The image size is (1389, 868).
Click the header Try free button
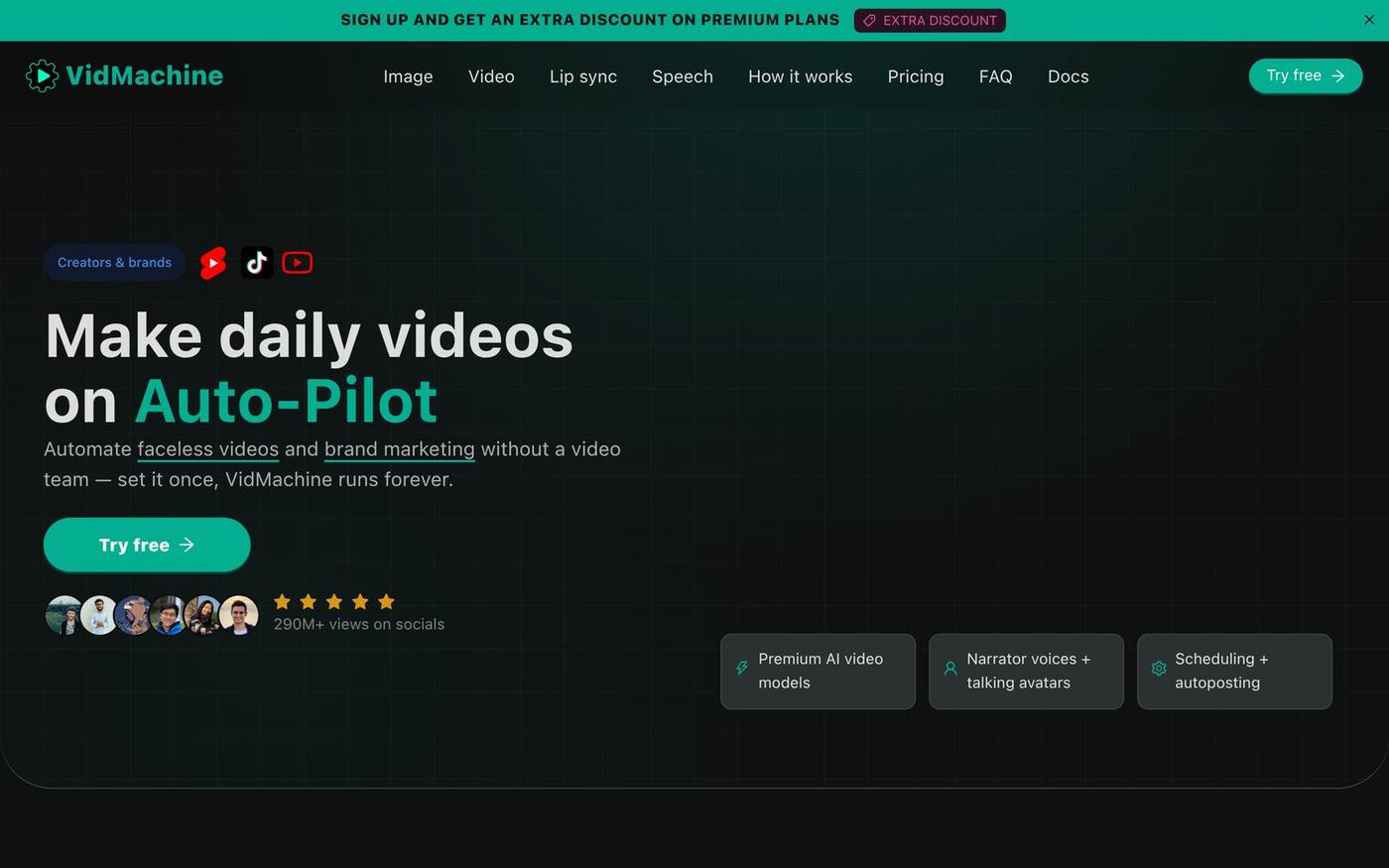click(1306, 75)
